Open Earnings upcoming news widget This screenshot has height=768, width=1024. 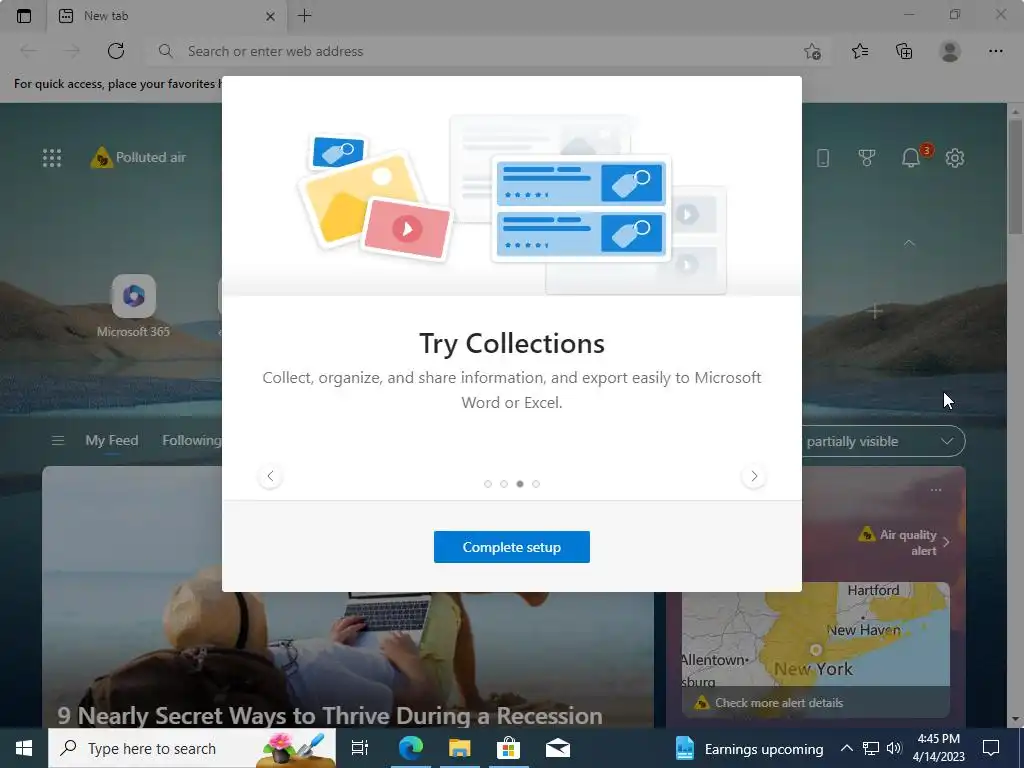click(x=750, y=748)
